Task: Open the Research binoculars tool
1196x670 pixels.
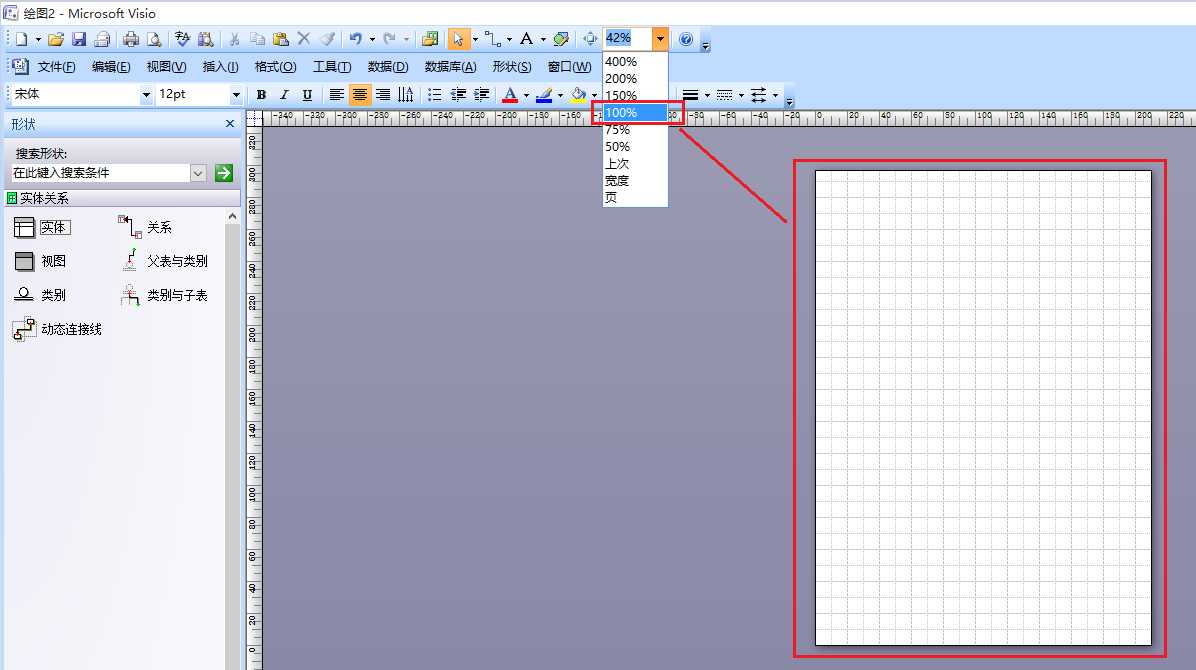Action: pos(205,39)
